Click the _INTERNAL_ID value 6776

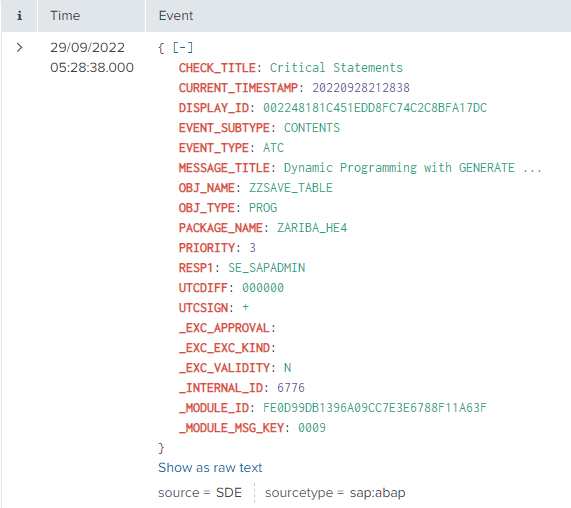[291, 388]
